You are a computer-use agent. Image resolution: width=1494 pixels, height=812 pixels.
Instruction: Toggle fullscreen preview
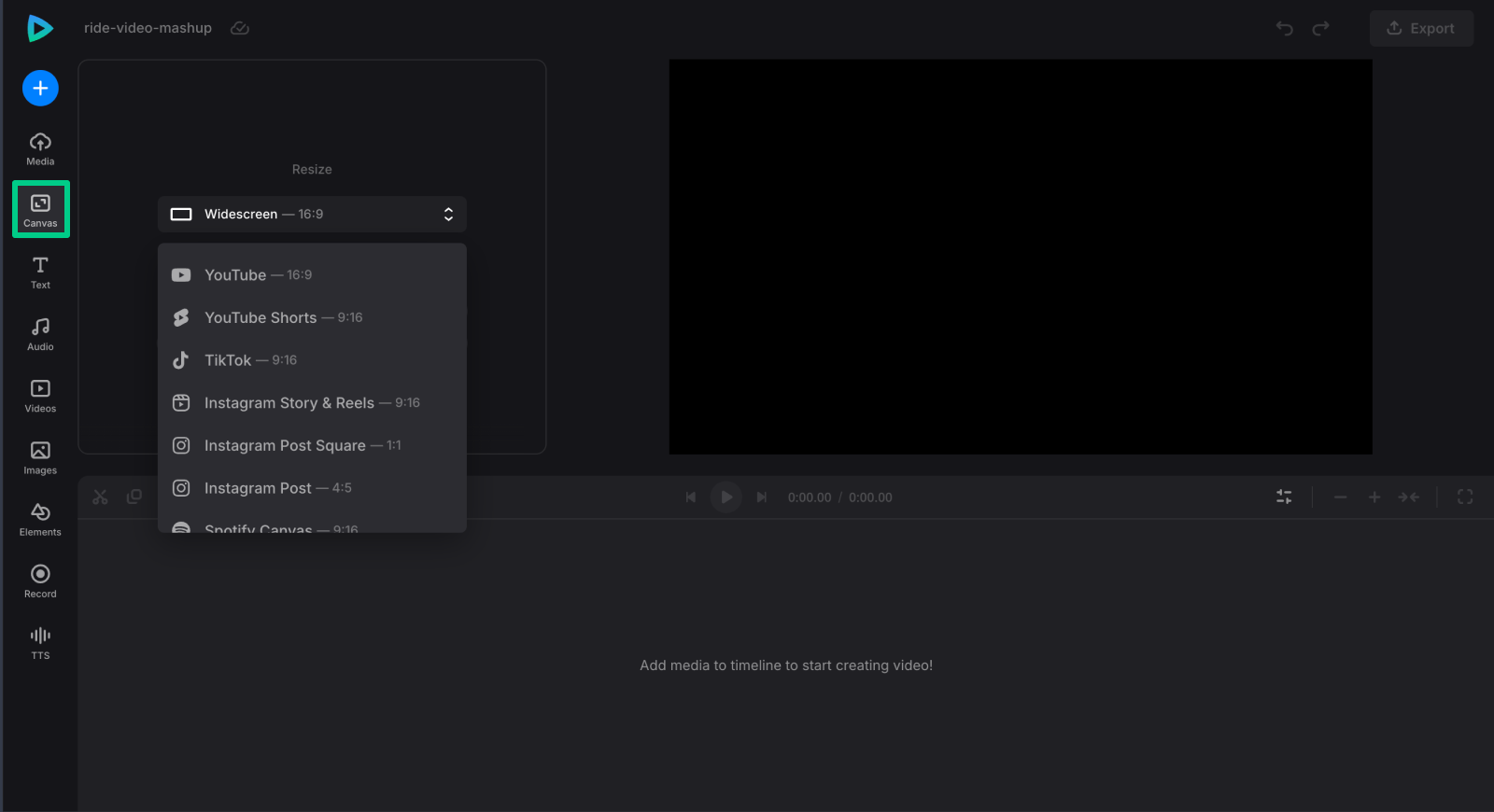1465,497
